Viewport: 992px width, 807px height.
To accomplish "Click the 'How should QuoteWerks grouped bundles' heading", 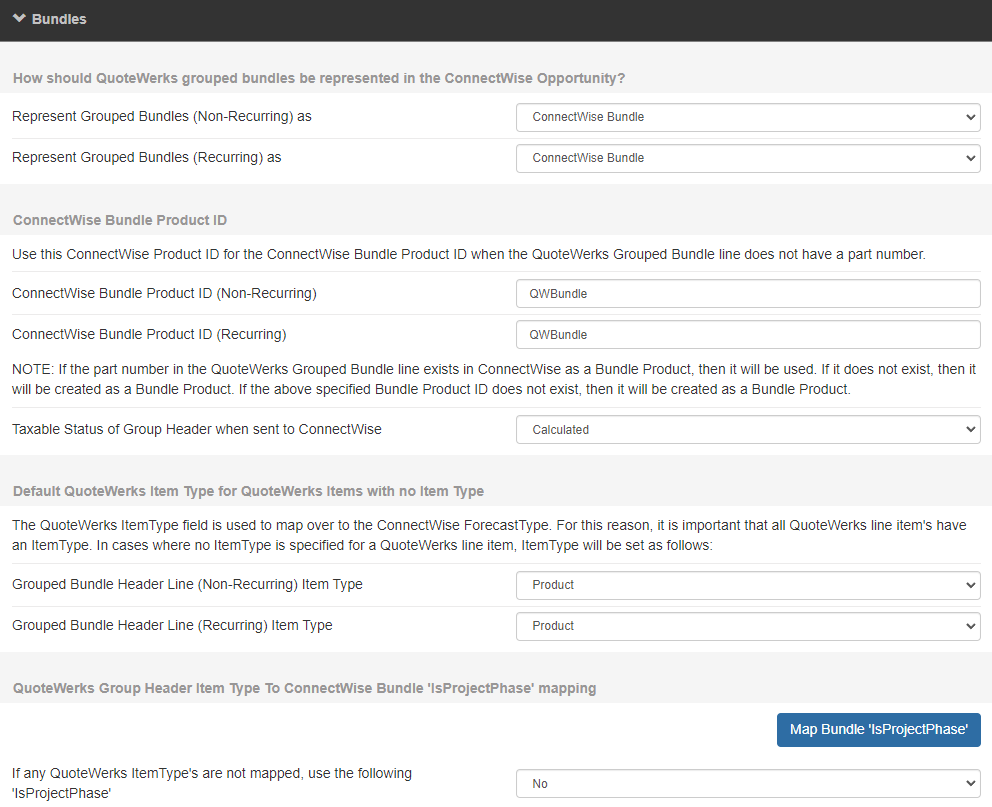I will click(x=319, y=78).
